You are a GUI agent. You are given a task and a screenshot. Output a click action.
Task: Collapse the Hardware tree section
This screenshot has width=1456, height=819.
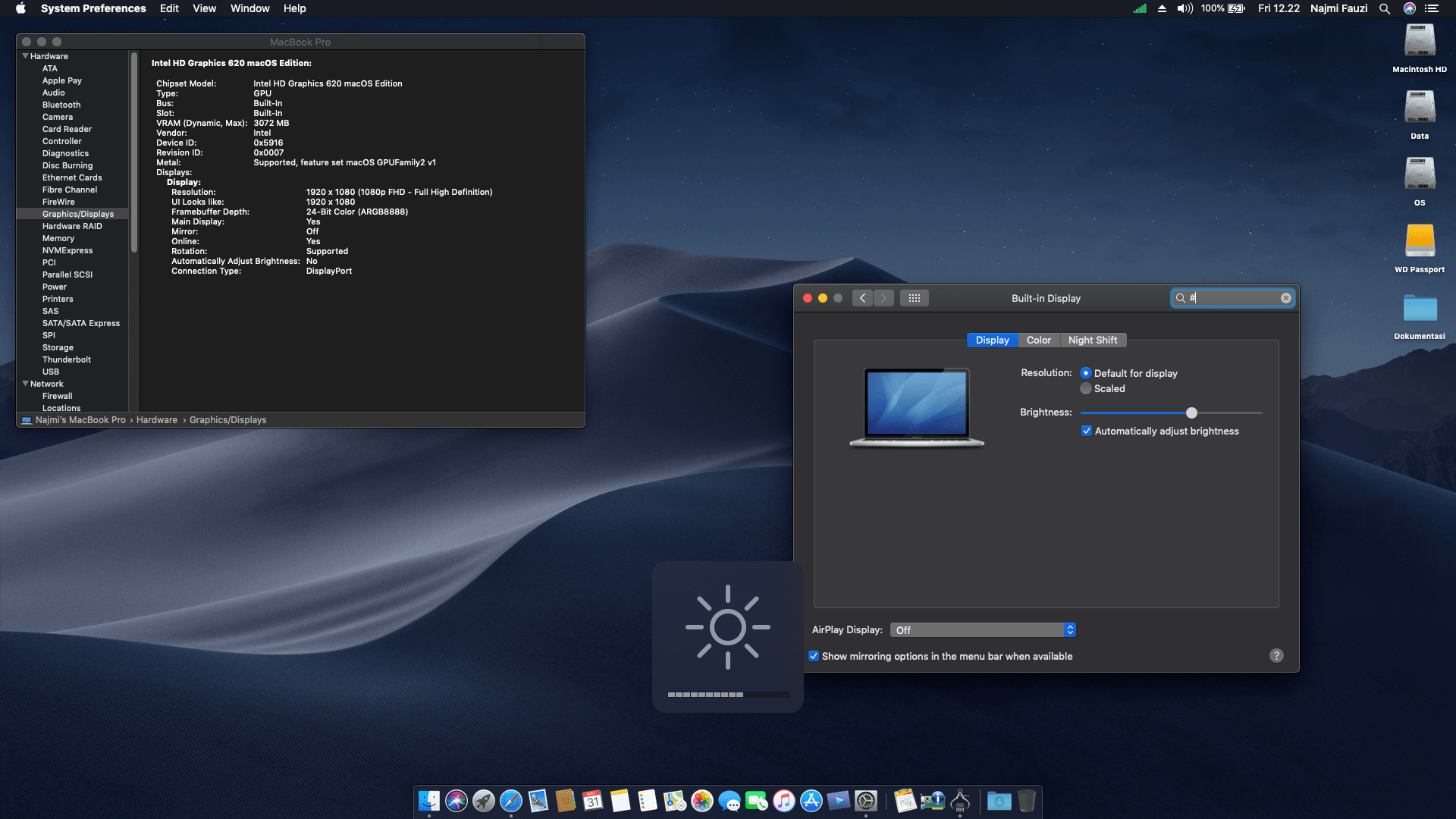25,56
